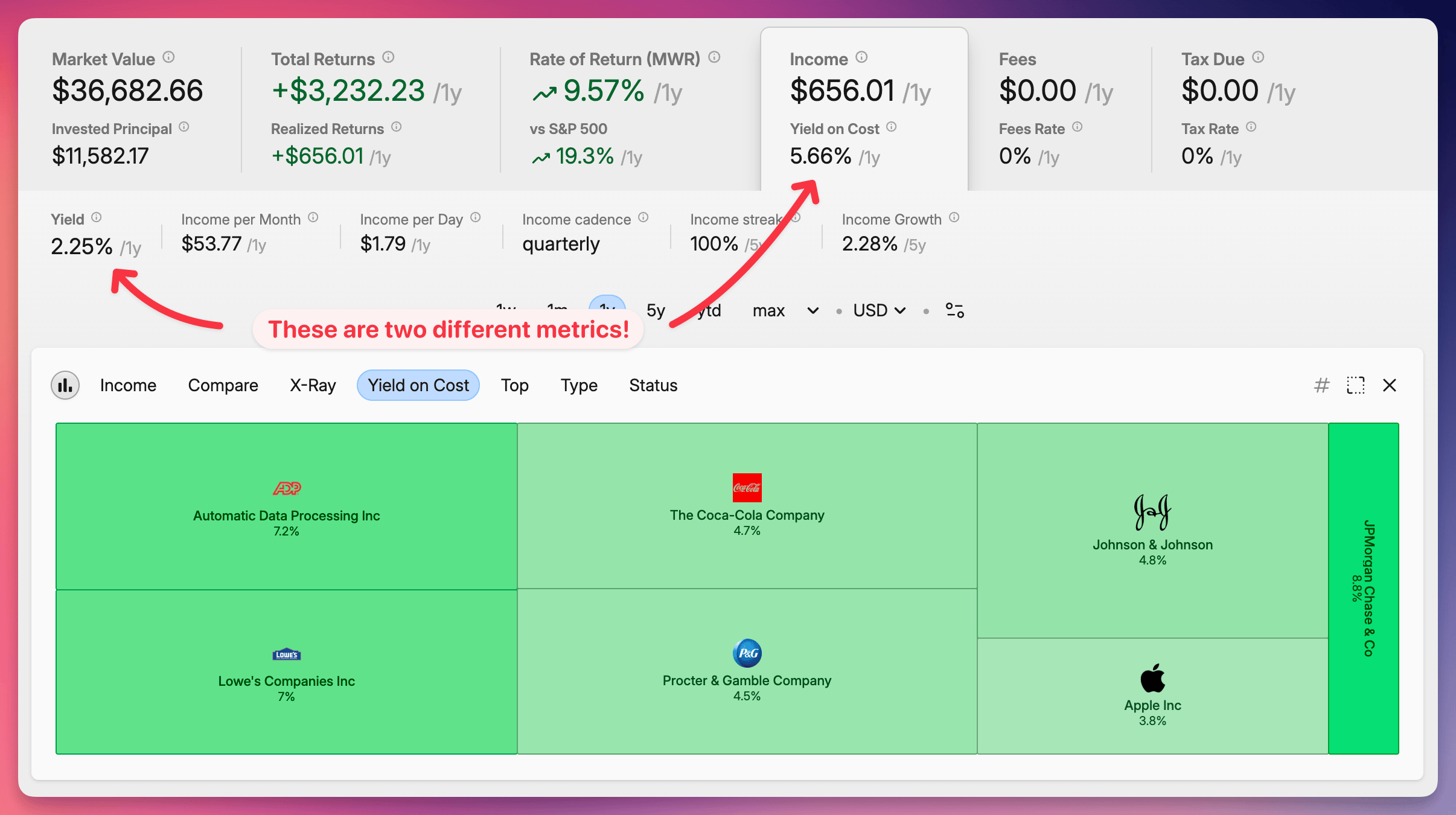This screenshot has width=1456, height=815.
Task: Switch to the Compare tab
Action: click(x=223, y=385)
